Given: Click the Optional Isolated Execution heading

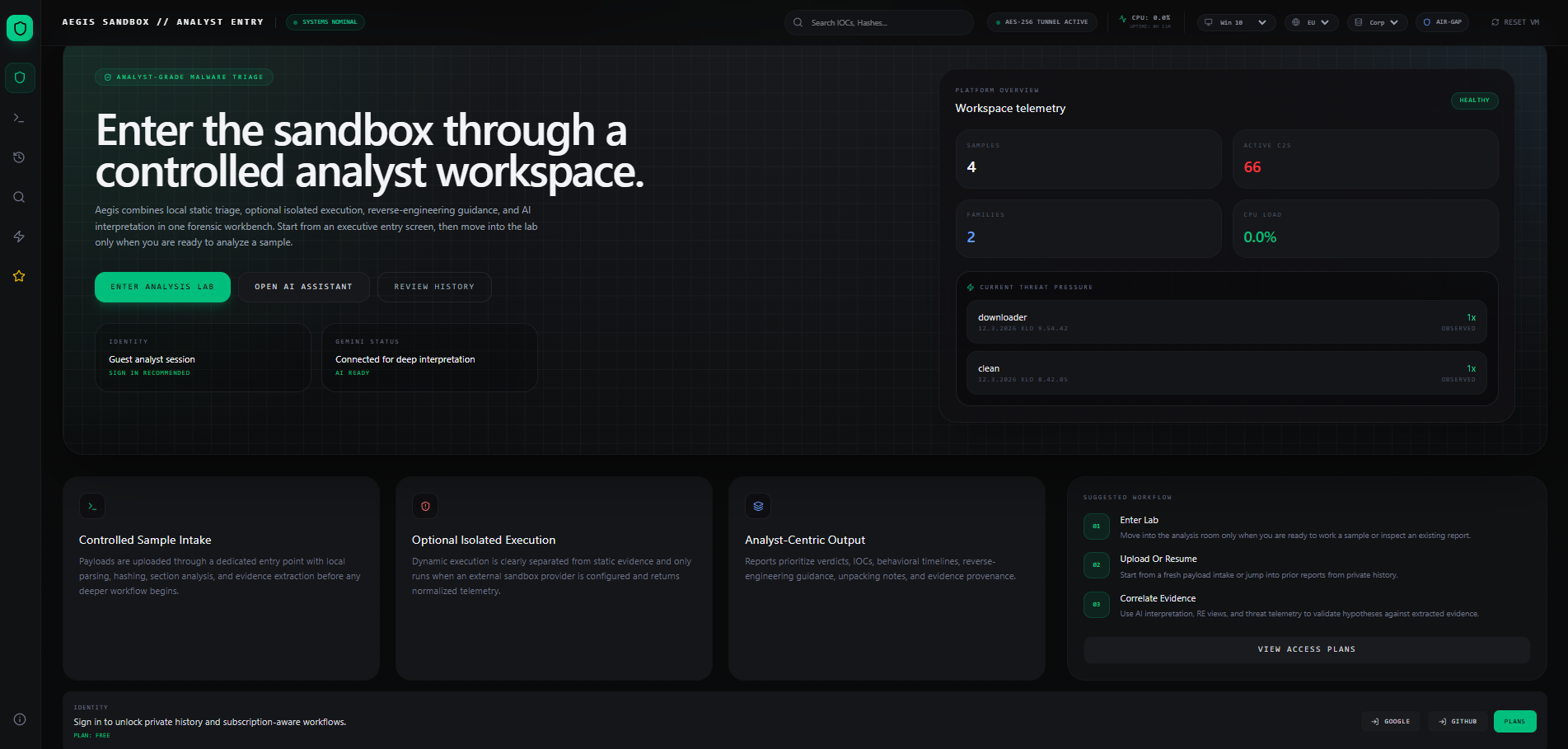Looking at the screenshot, I should (484, 540).
